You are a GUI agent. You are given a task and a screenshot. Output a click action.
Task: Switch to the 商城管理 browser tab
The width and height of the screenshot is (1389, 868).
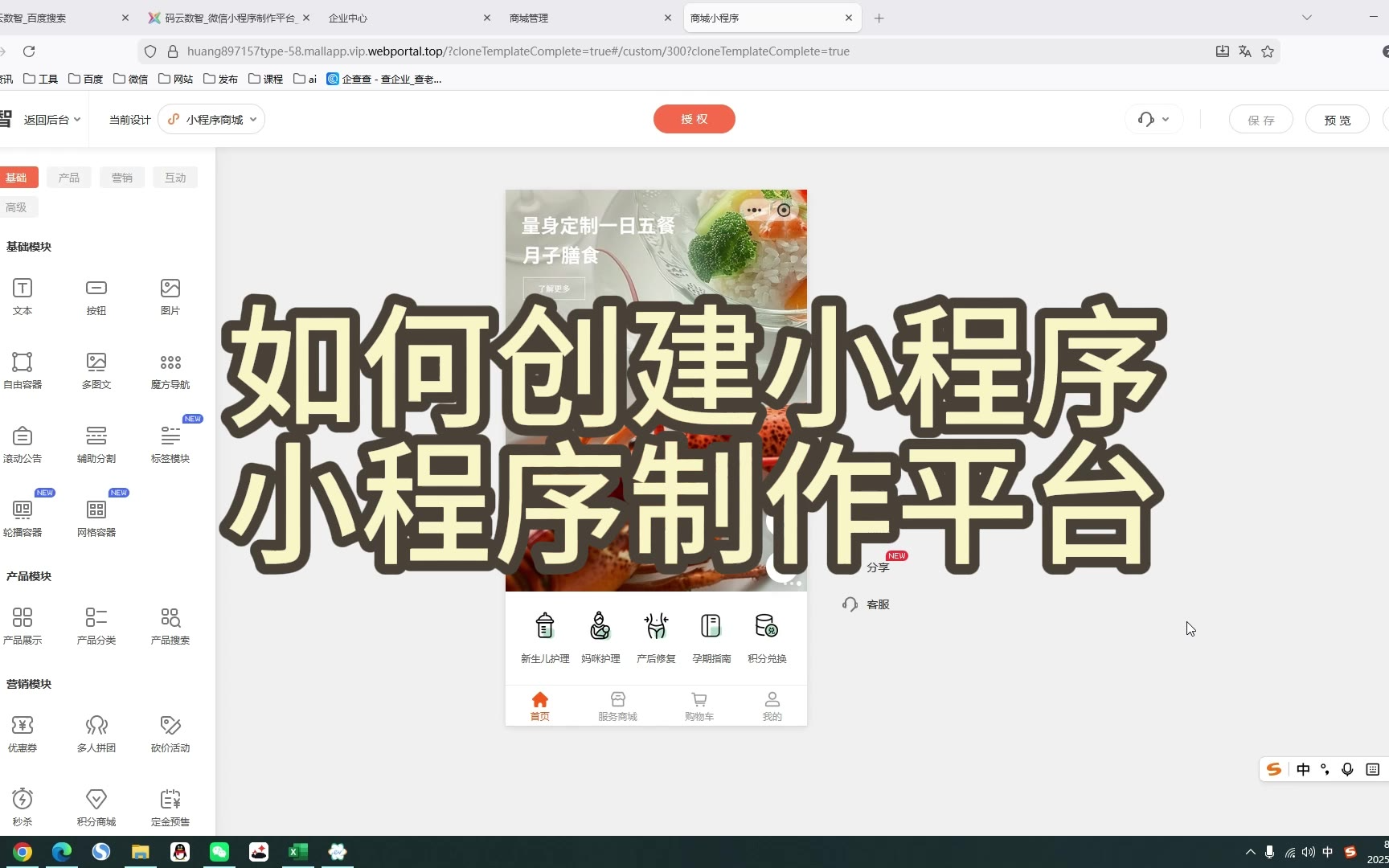[589, 18]
